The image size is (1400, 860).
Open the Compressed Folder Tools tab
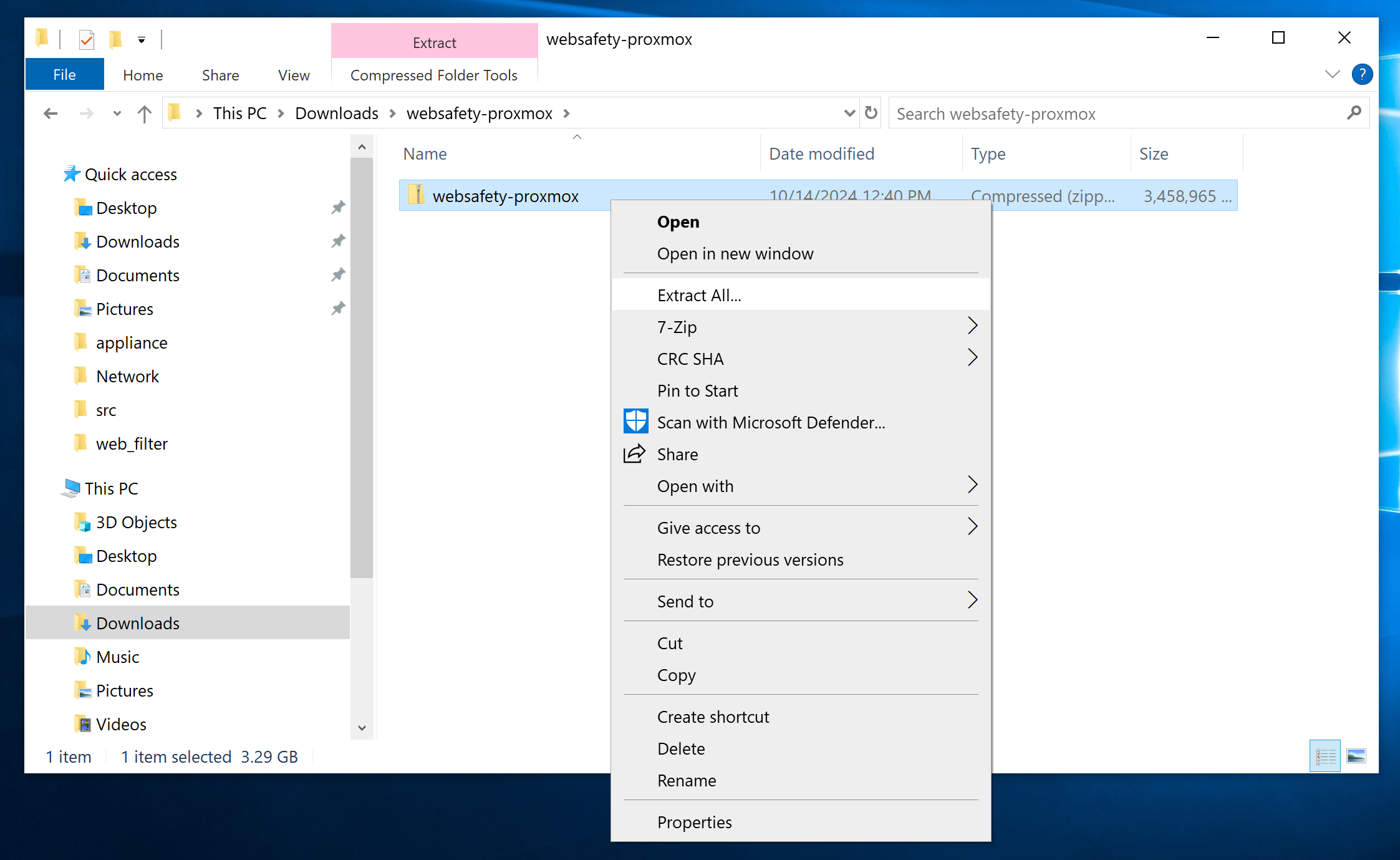click(x=434, y=75)
